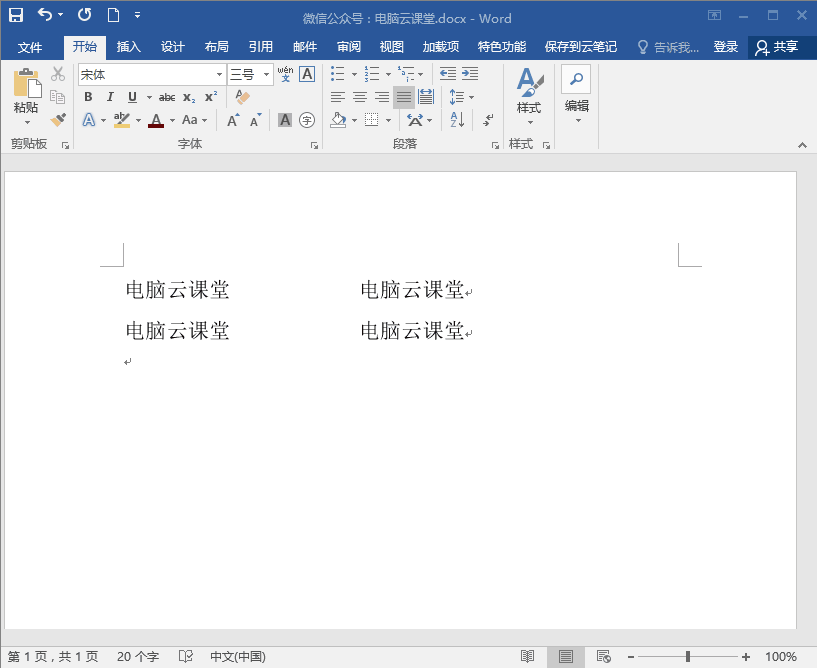
Task: Switch to the 设计 (Design) tab
Action: [x=172, y=47]
